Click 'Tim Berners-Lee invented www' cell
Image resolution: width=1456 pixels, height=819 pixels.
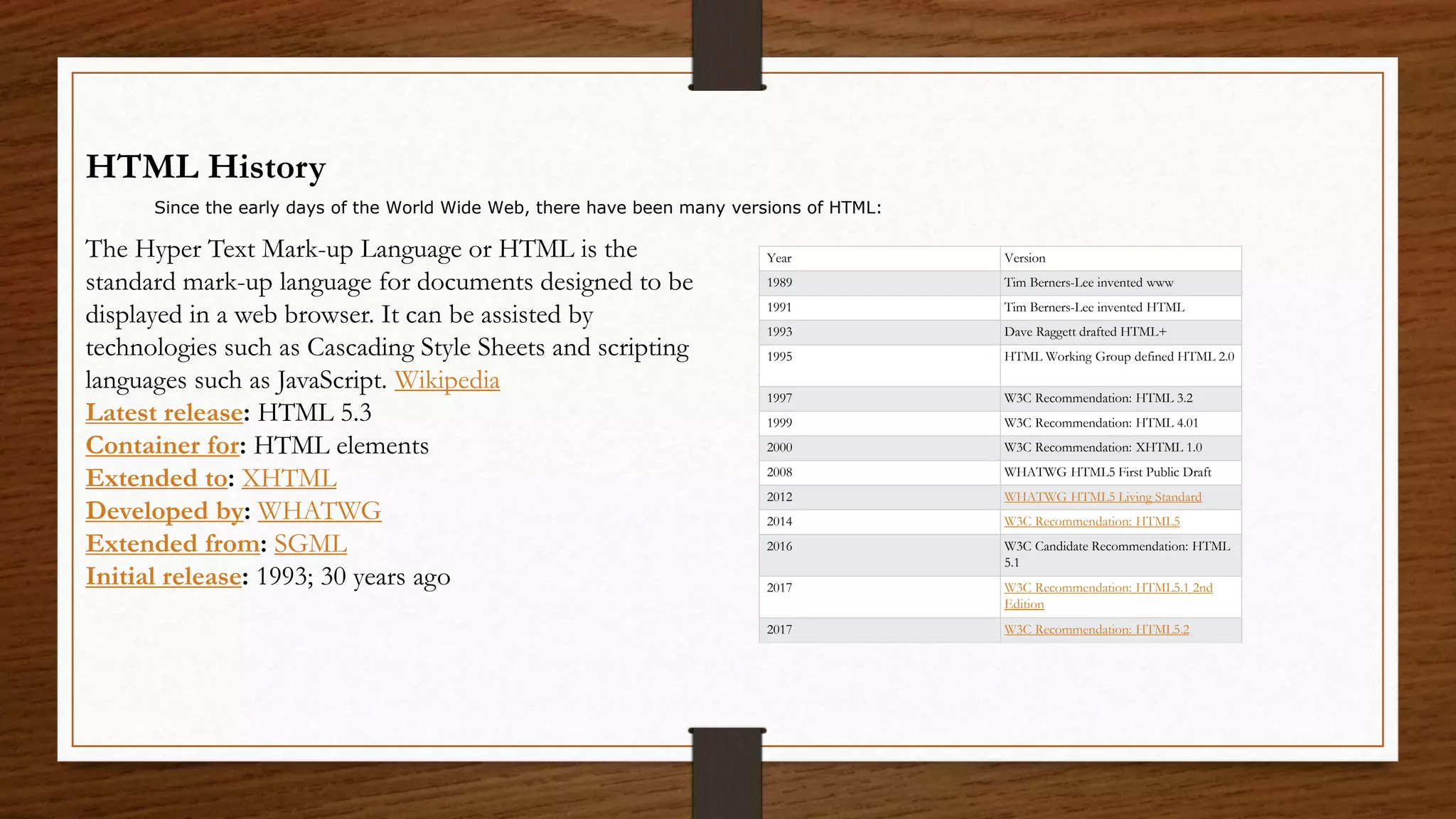click(1120, 283)
